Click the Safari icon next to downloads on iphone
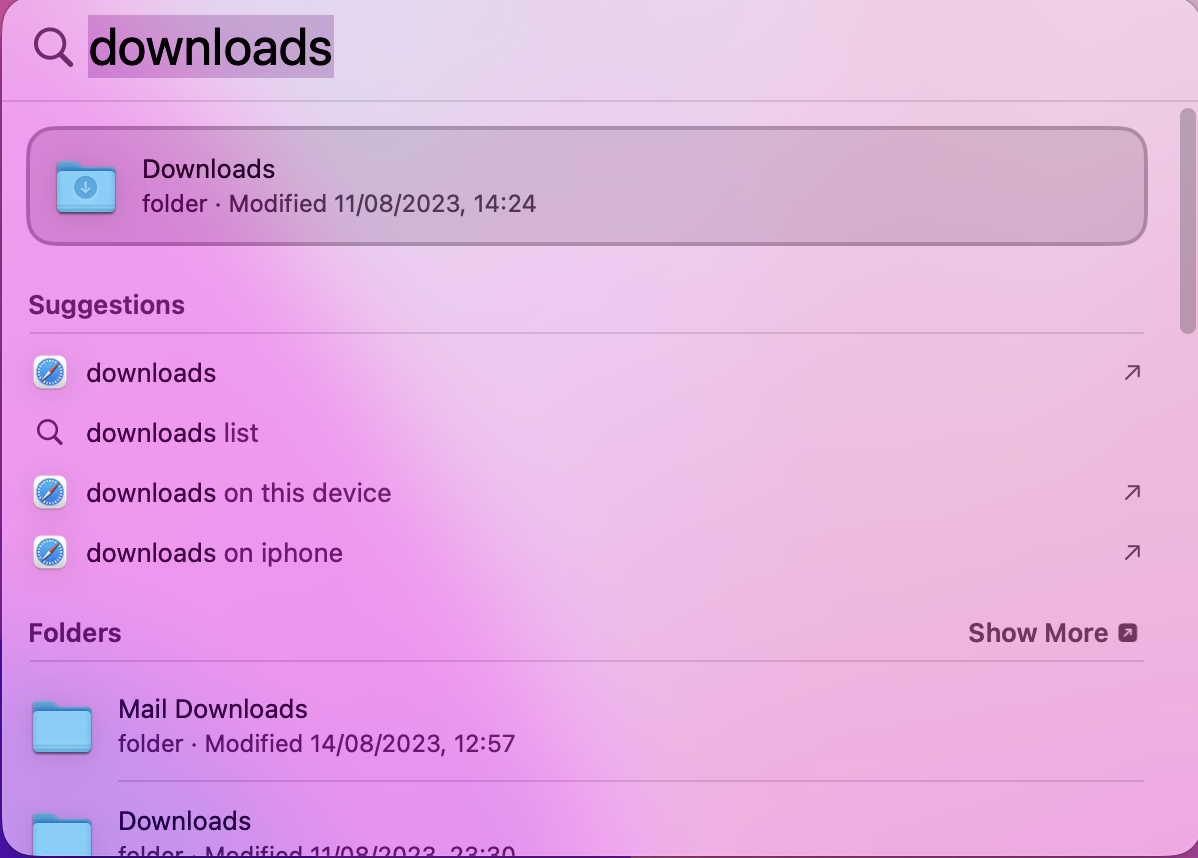1198x858 pixels. 50,552
